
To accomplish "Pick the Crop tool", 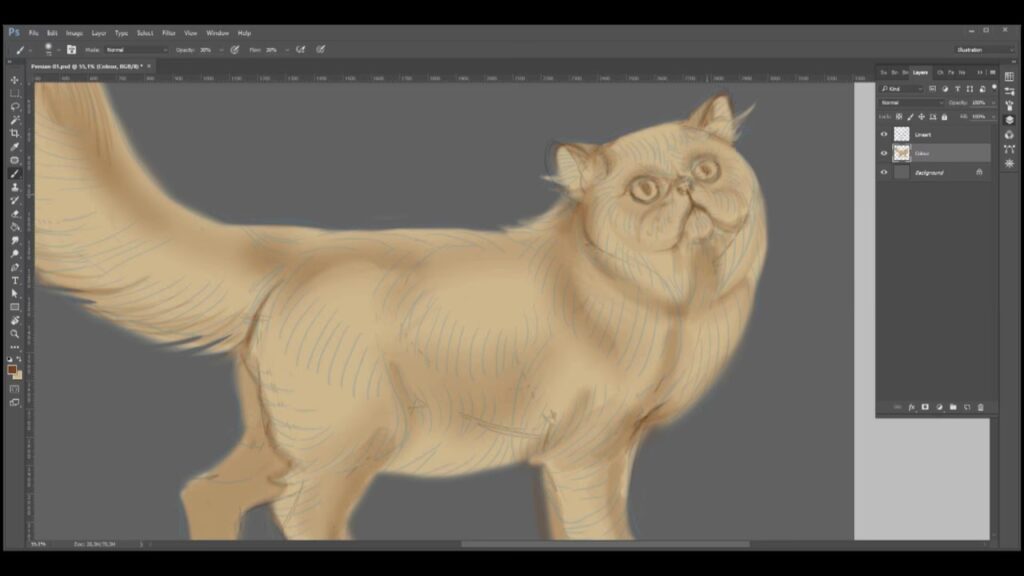I will pos(14,133).
